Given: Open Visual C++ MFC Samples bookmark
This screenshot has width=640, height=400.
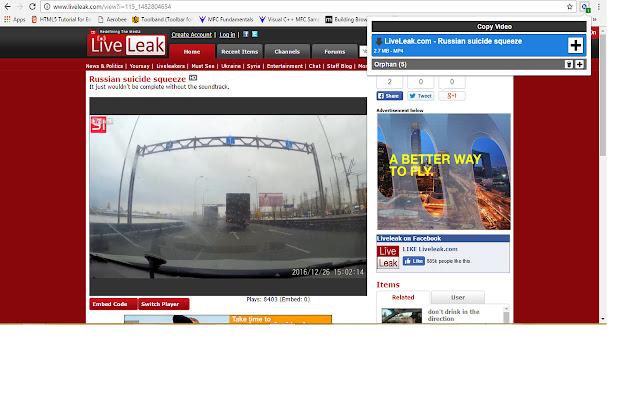Looking at the screenshot, I should [x=289, y=19].
